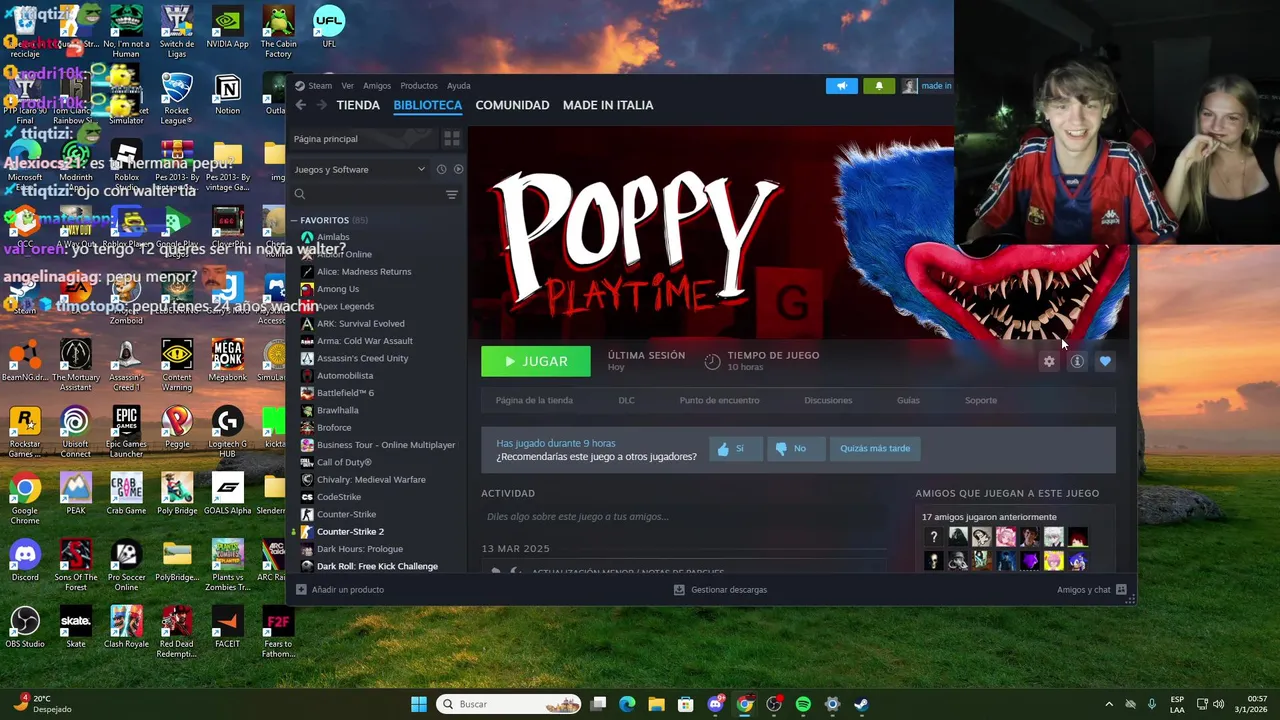This screenshot has width=1280, height=720.
Task: Click the library search field
Action: (x=365, y=194)
